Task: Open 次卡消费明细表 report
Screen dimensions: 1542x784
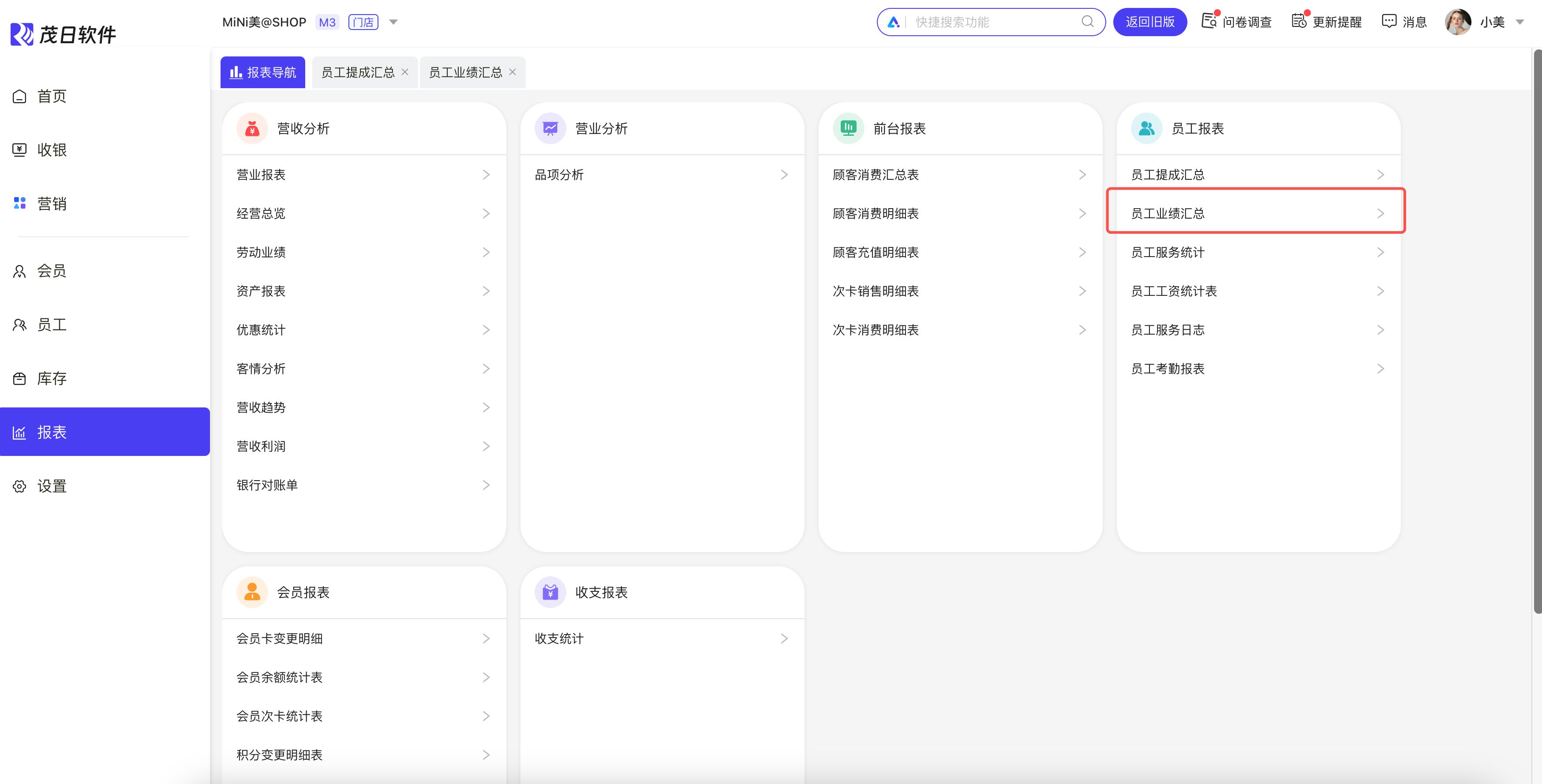Action: [x=960, y=330]
